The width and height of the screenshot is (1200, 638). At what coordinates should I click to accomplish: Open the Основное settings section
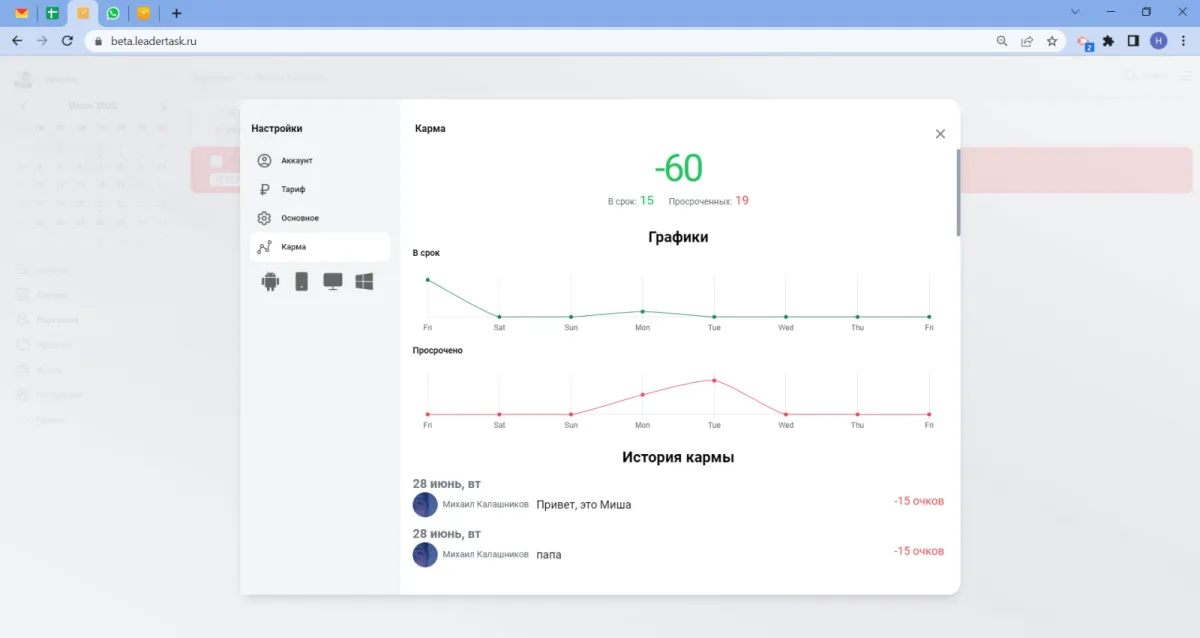click(300, 218)
